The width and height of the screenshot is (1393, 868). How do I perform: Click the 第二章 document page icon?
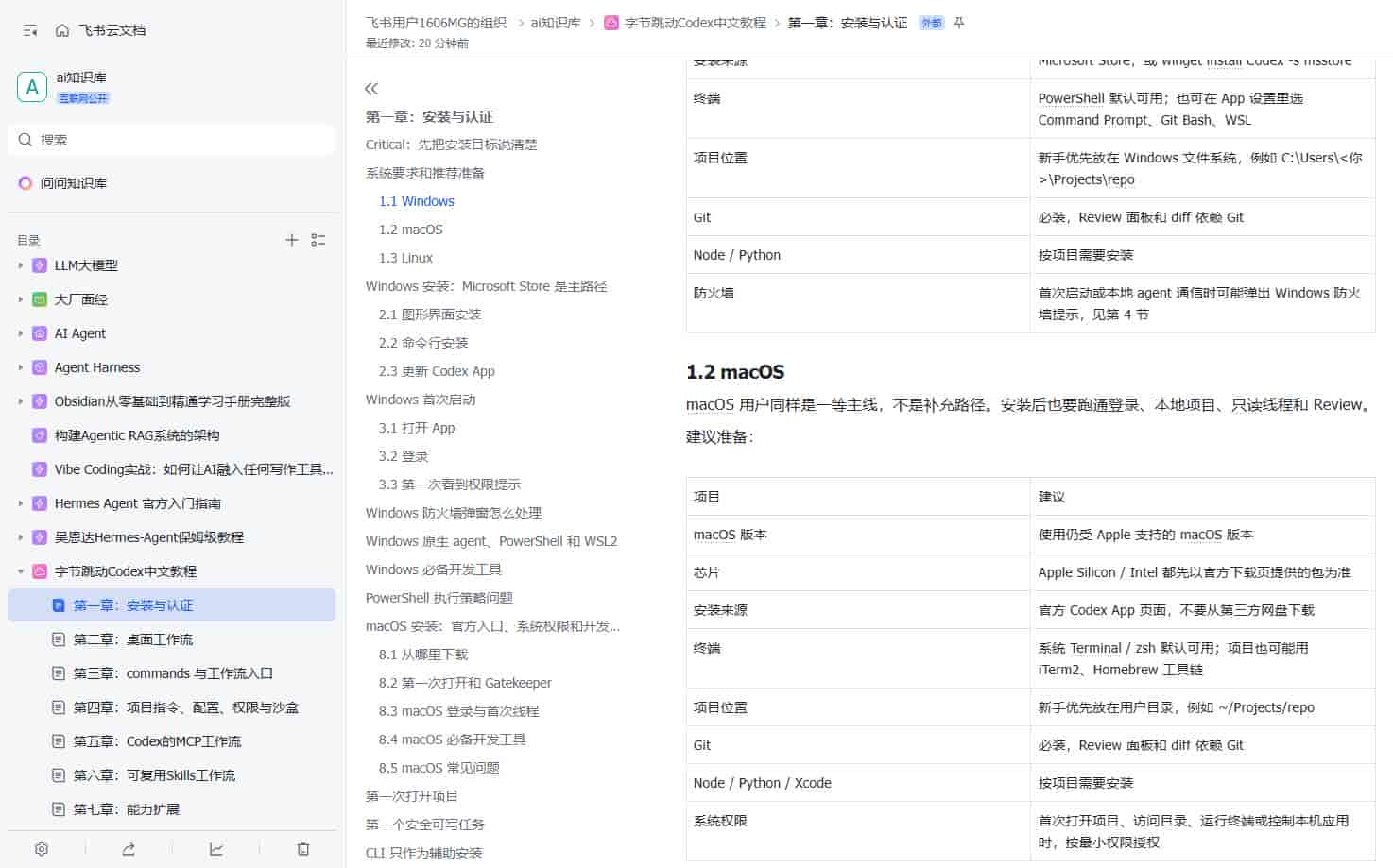59,639
